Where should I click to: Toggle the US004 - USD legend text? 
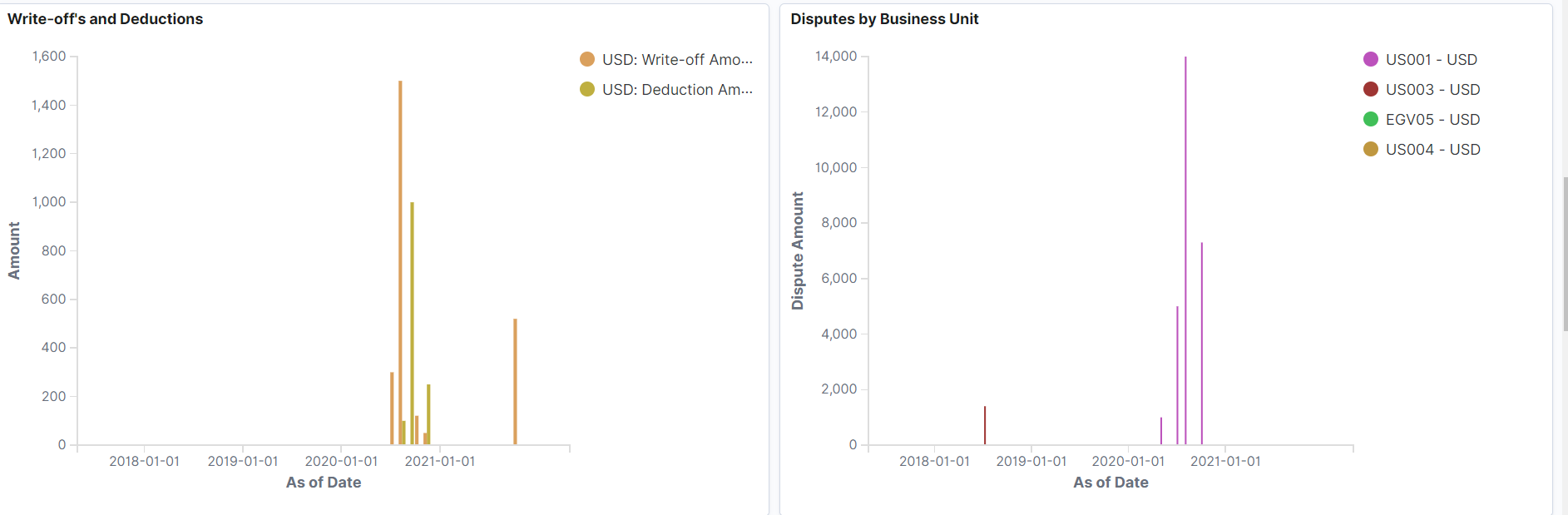[1432, 150]
